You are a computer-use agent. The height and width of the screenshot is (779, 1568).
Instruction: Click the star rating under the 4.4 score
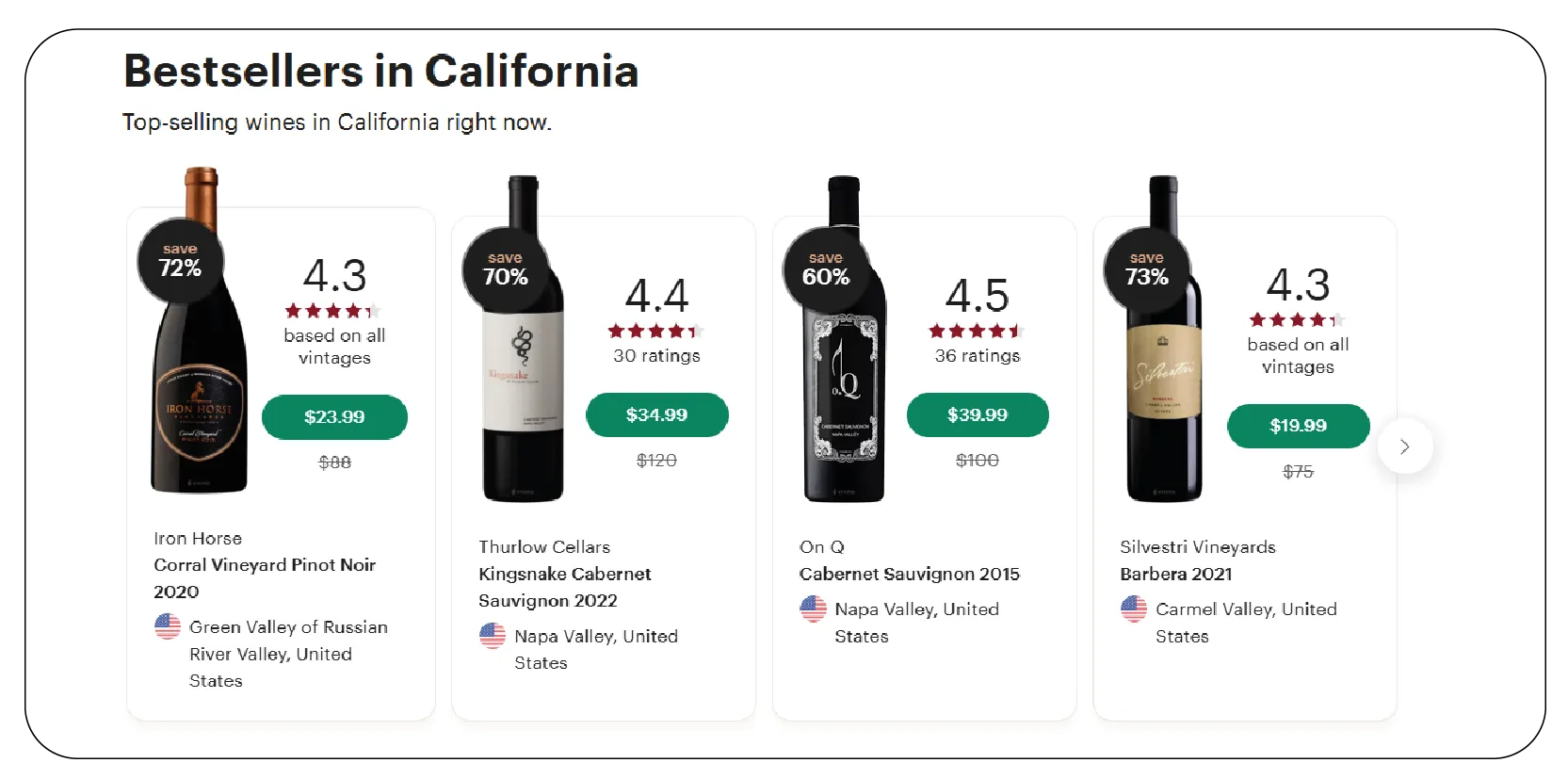(656, 331)
